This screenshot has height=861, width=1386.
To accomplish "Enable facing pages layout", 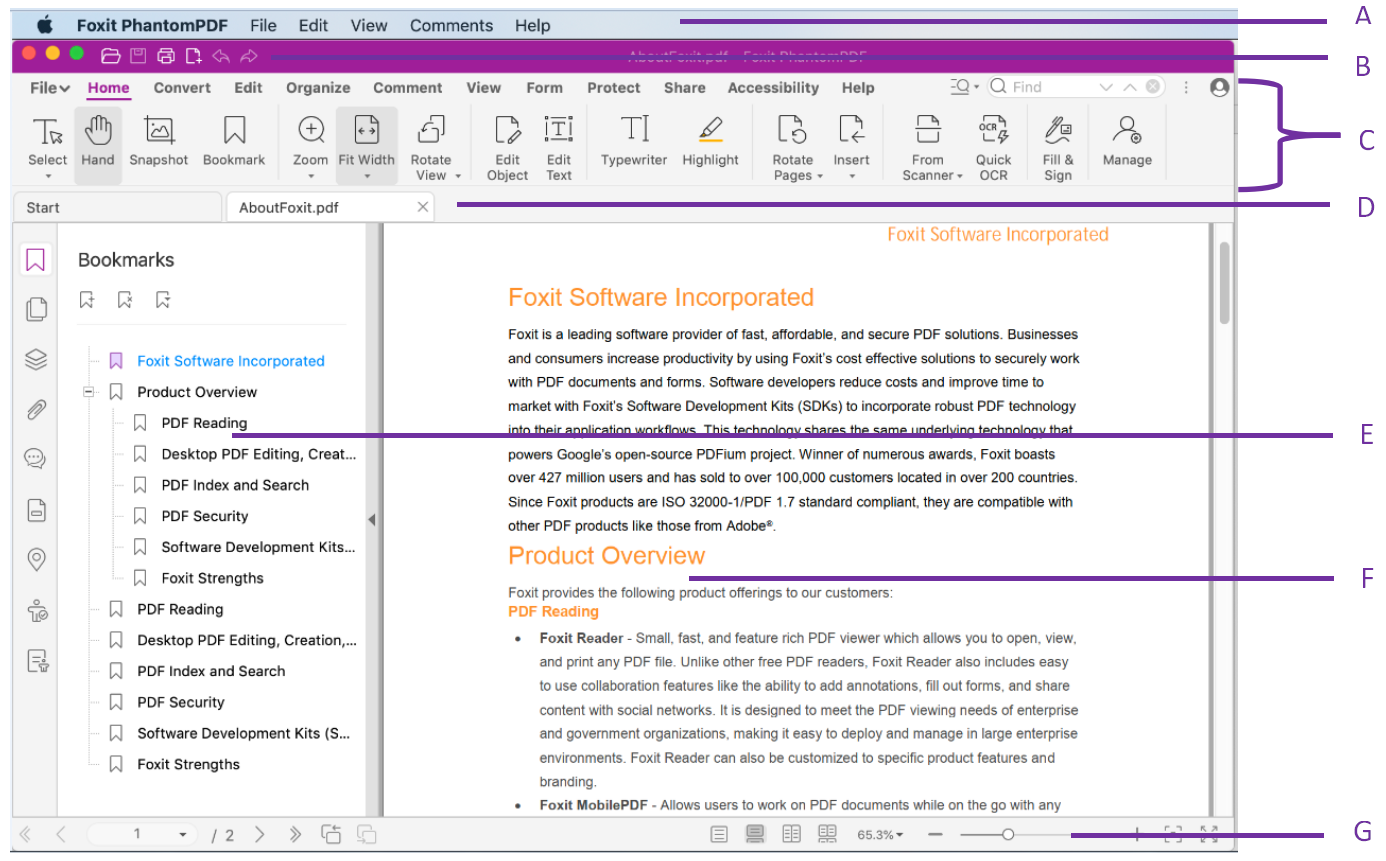I will [789, 833].
